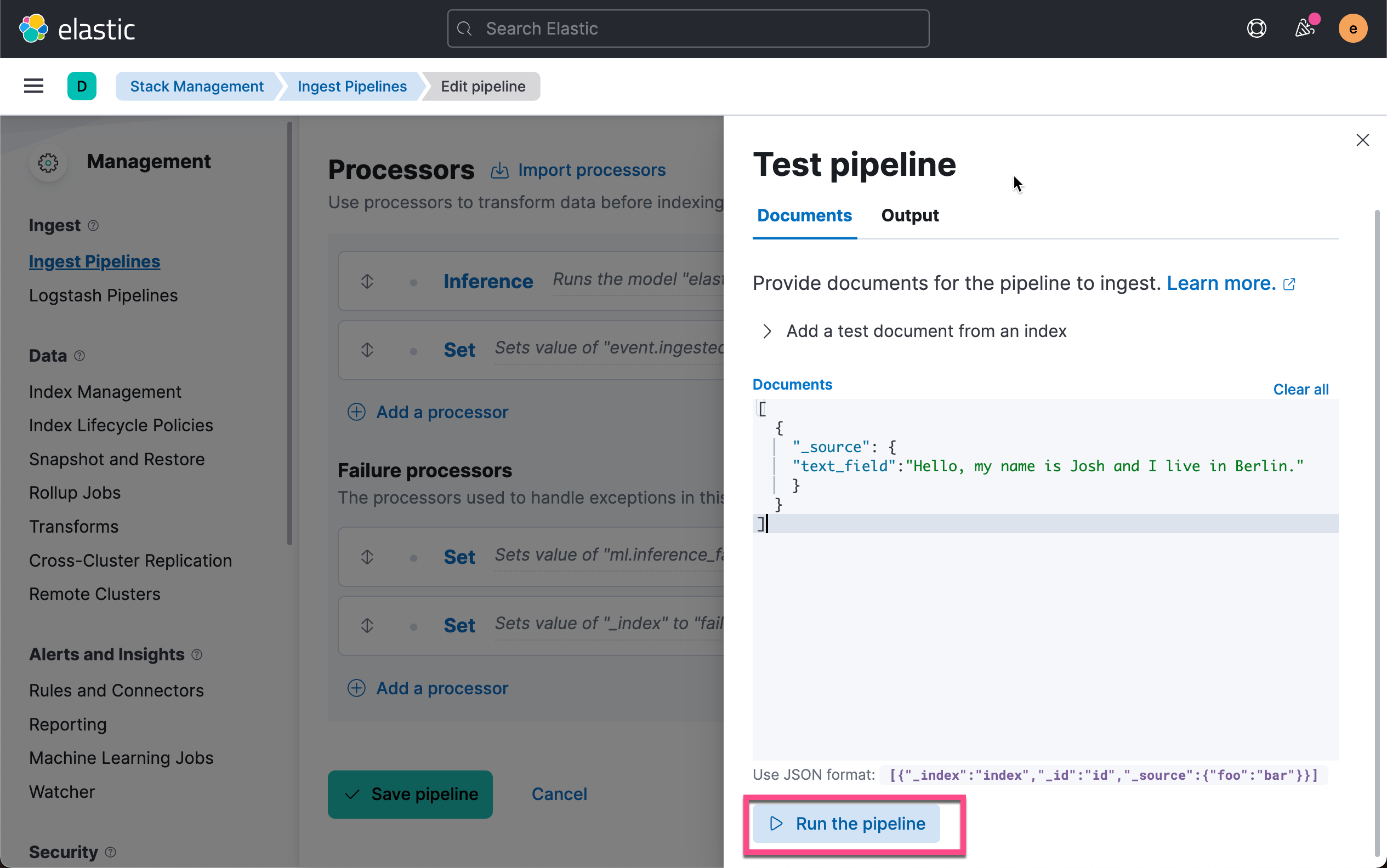Click the Search Elastic input field
Screen dimensions: 1387x868
688,28
